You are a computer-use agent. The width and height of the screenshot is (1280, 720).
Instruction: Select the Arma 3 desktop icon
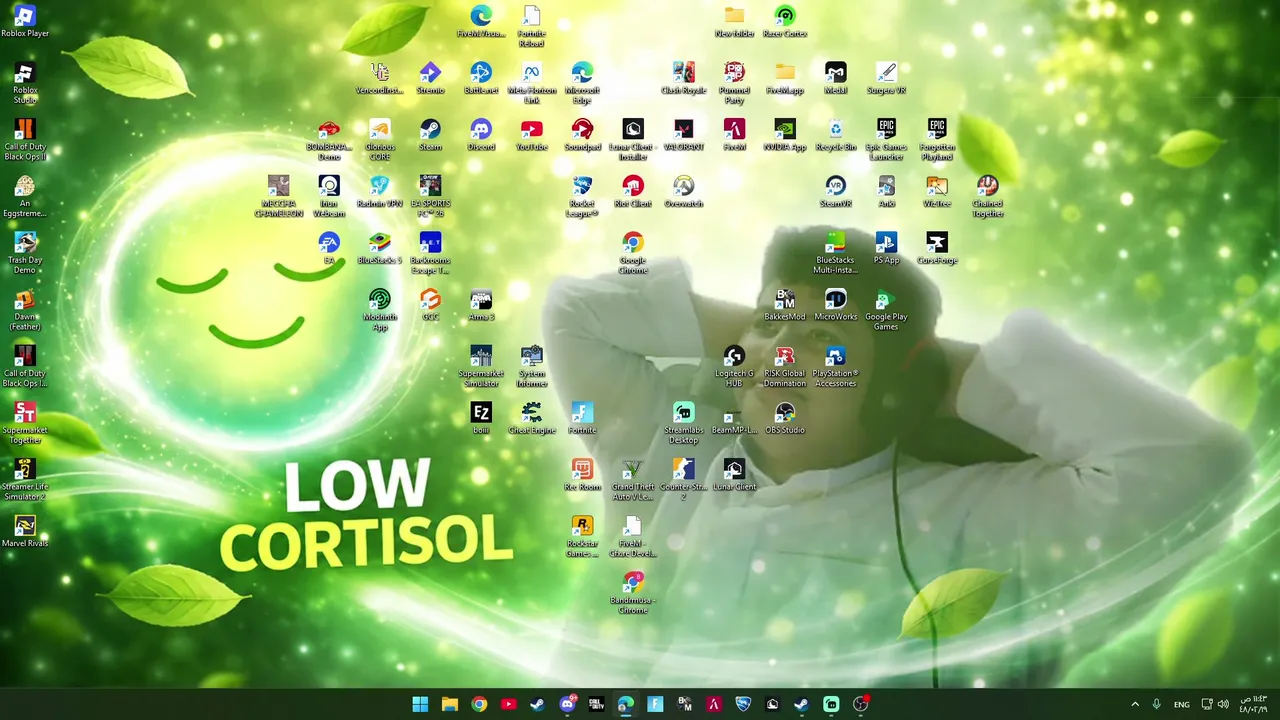[x=481, y=304]
